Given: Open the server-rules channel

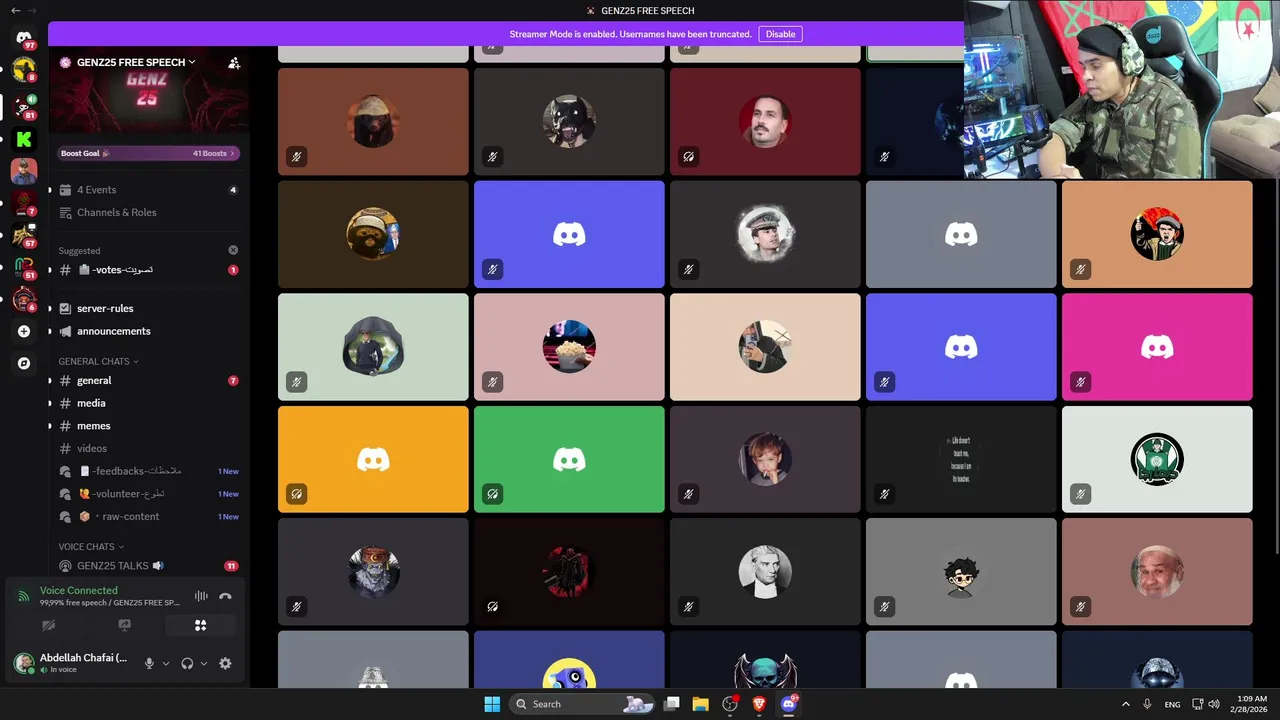Looking at the screenshot, I should click(x=148, y=308).
